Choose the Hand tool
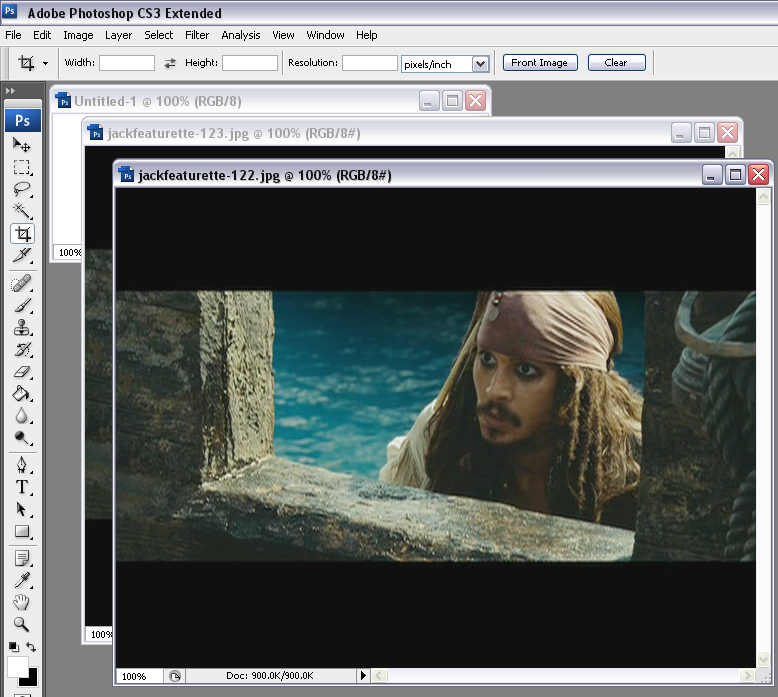 22,603
